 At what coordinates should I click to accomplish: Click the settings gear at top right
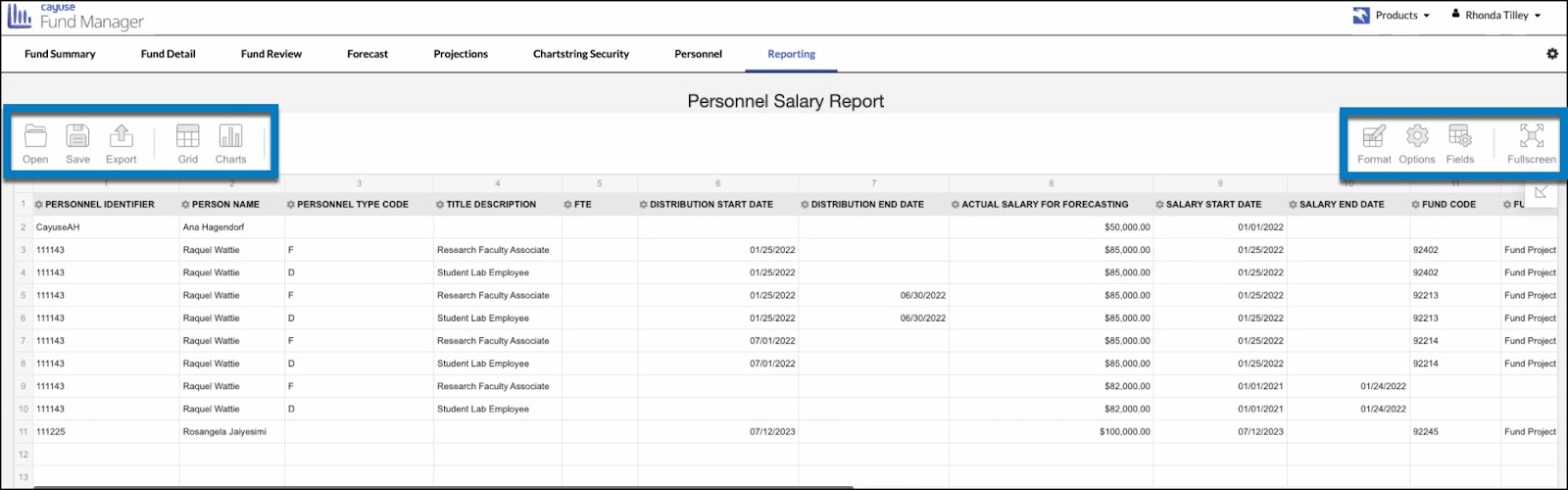click(1552, 54)
